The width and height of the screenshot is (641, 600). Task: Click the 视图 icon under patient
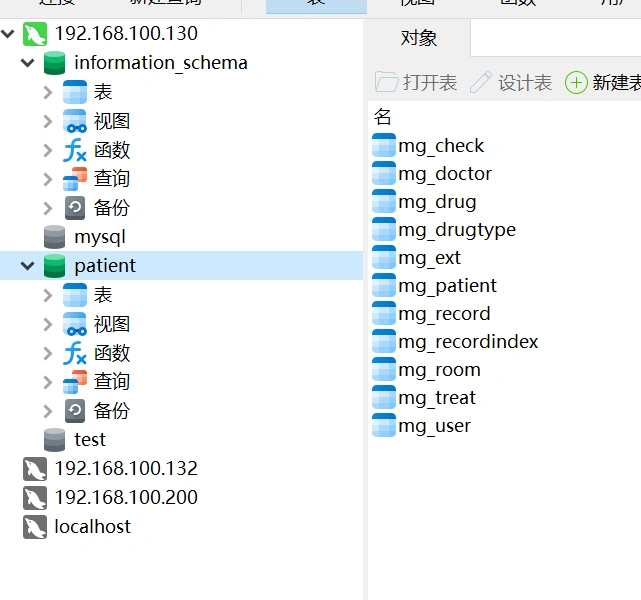pos(75,324)
